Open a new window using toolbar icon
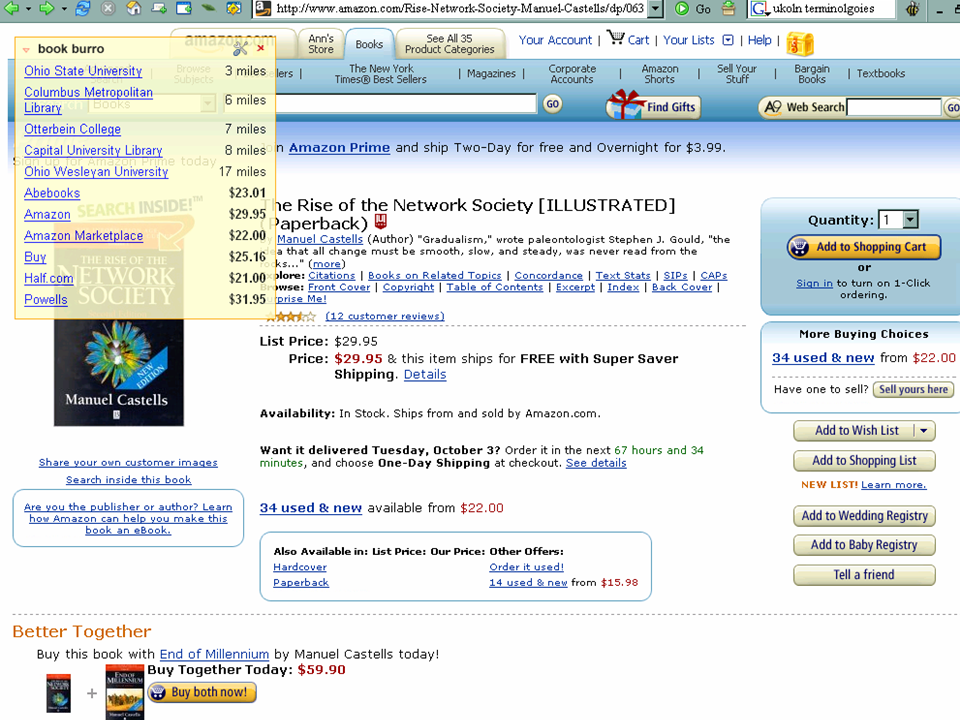The width and height of the screenshot is (960, 720). coord(184,8)
